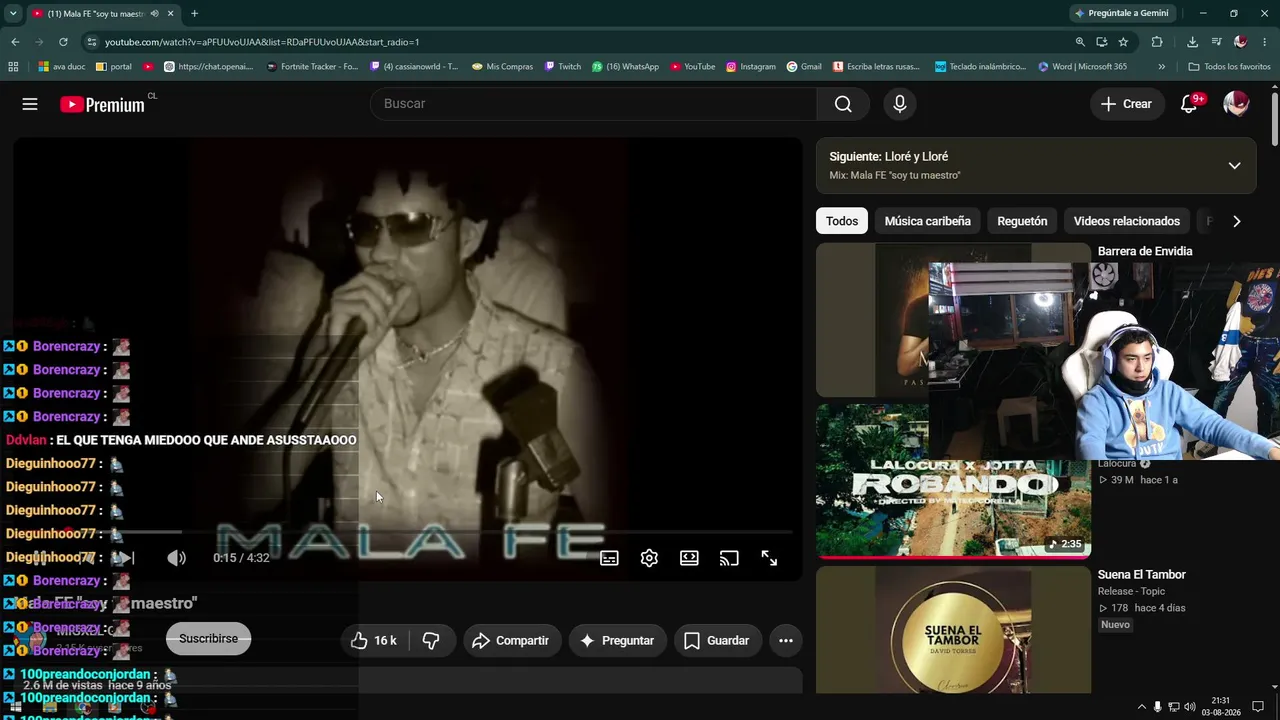Open the YouTube guide hamburger menu

pyautogui.click(x=30, y=104)
